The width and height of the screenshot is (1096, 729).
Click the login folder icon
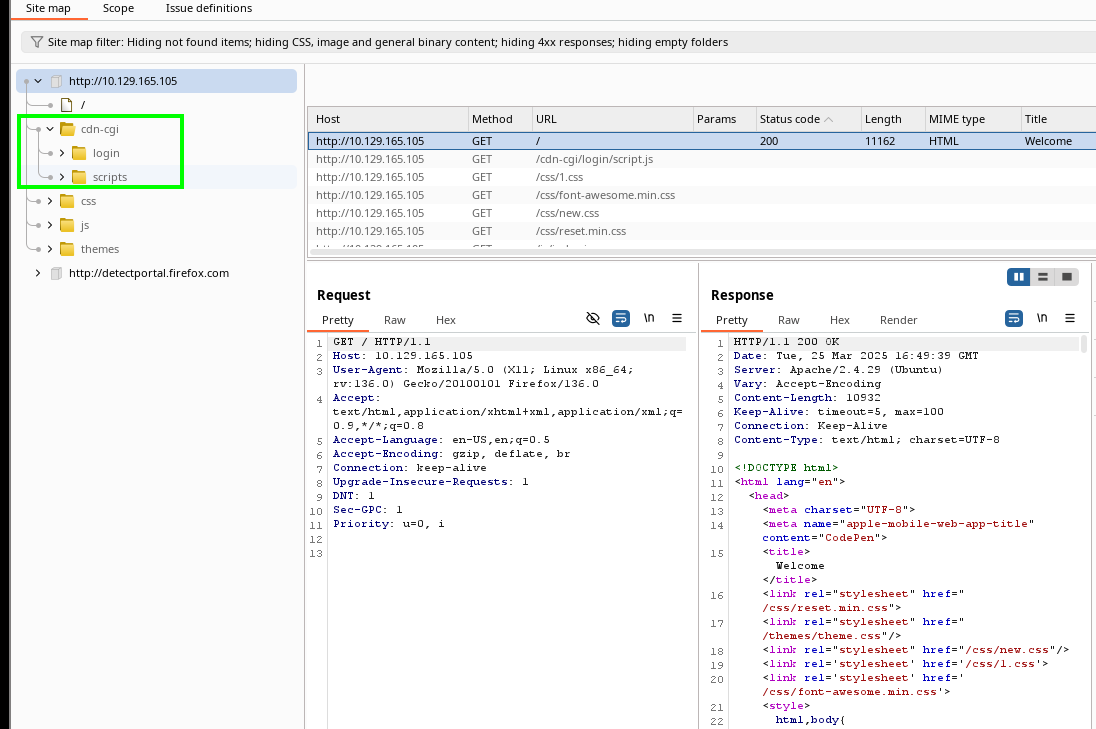tap(79, 153)
